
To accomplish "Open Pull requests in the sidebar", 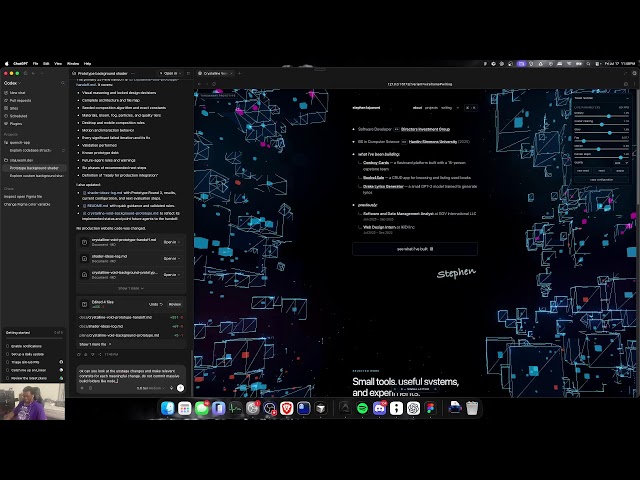I will tap(20, 100).
